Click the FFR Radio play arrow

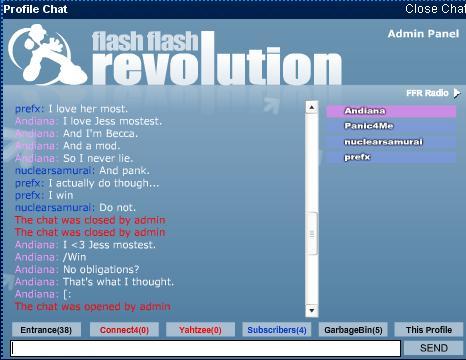[457, 93]
